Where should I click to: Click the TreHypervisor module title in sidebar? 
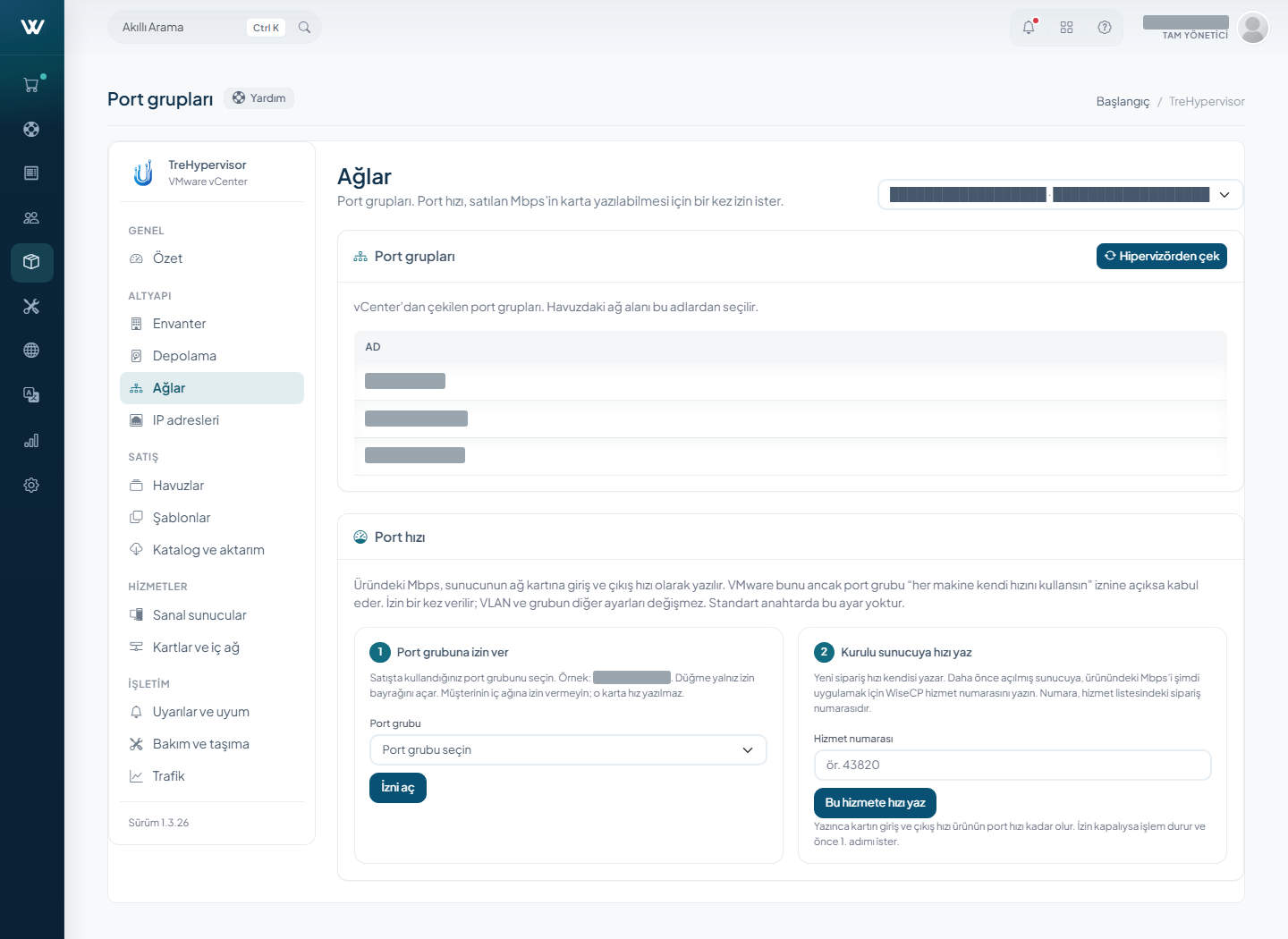tap(208, 165)
